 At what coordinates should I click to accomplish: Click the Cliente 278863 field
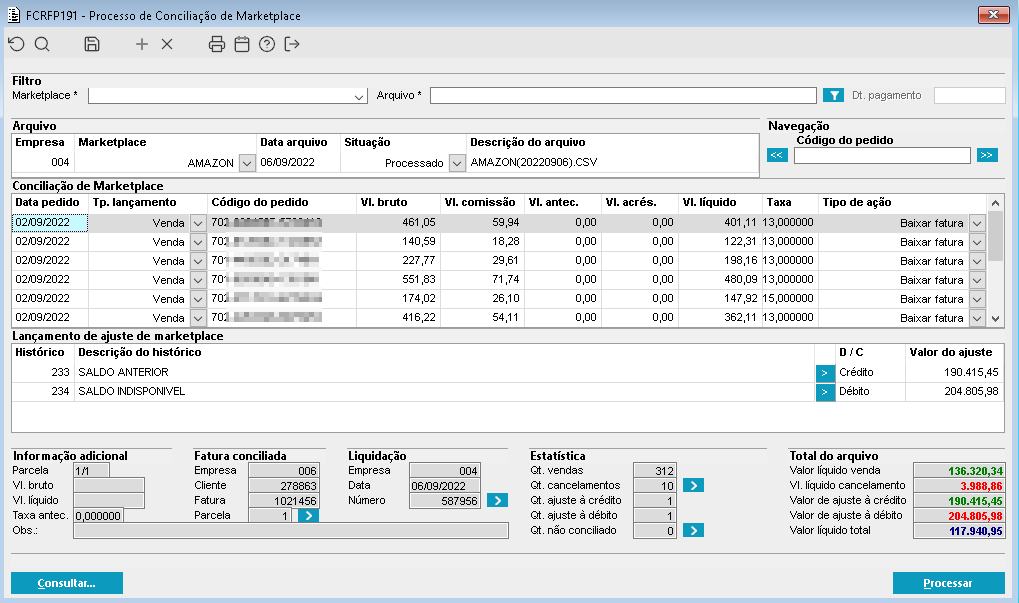pos(283,486)
